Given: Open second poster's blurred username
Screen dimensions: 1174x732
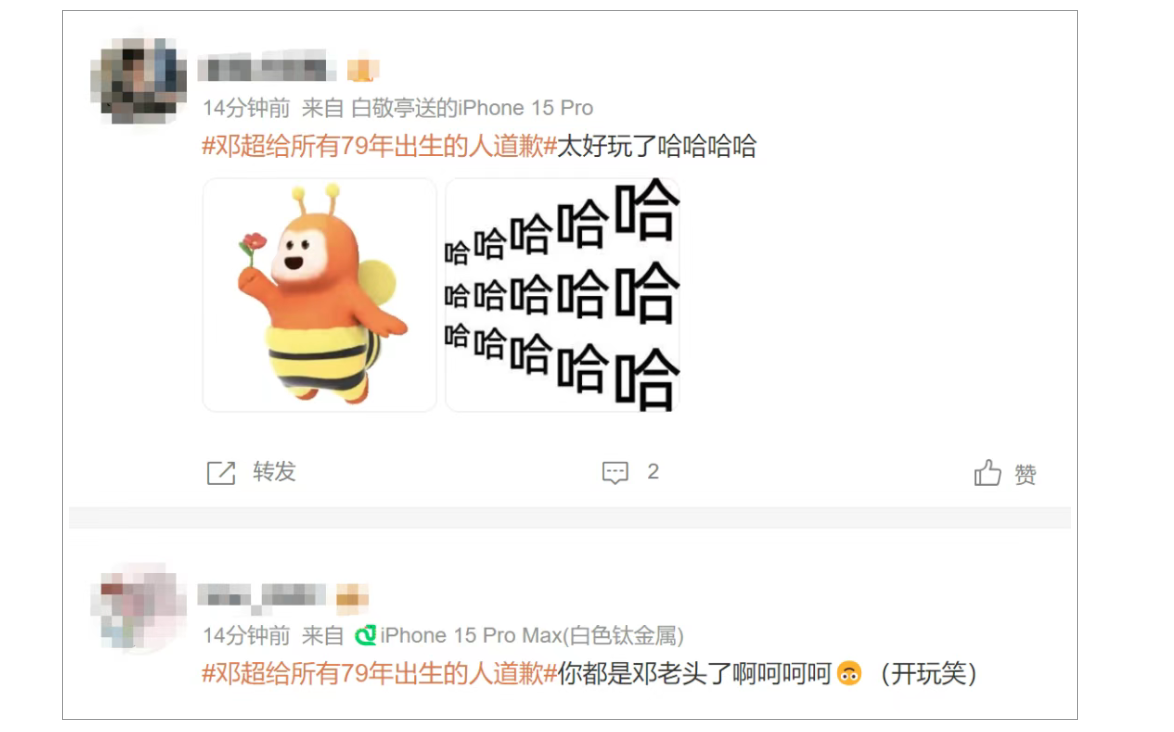Looking at the screenshot, I should click(x=262, y=595).
